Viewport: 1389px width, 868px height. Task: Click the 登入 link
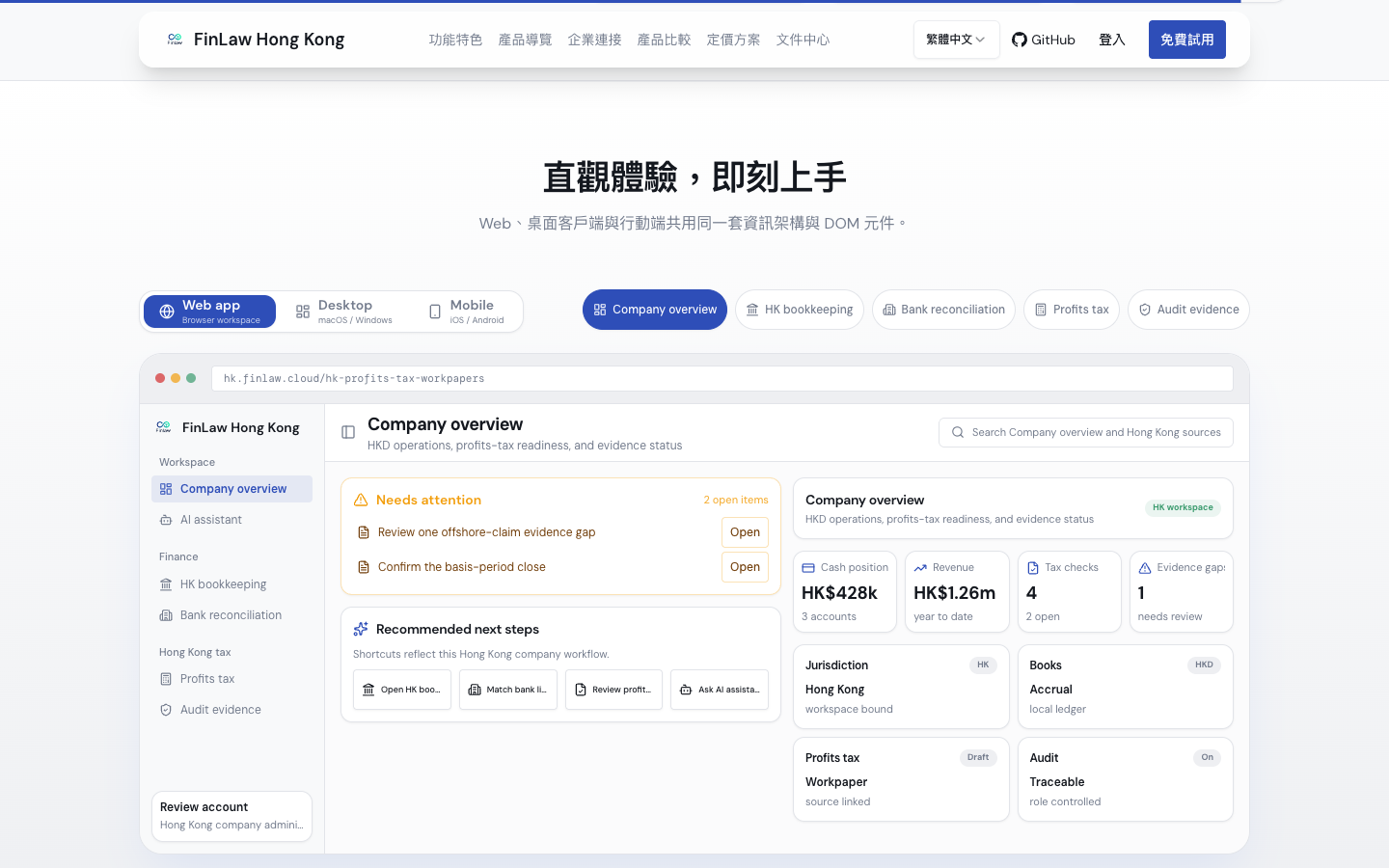pos(1112,40)
